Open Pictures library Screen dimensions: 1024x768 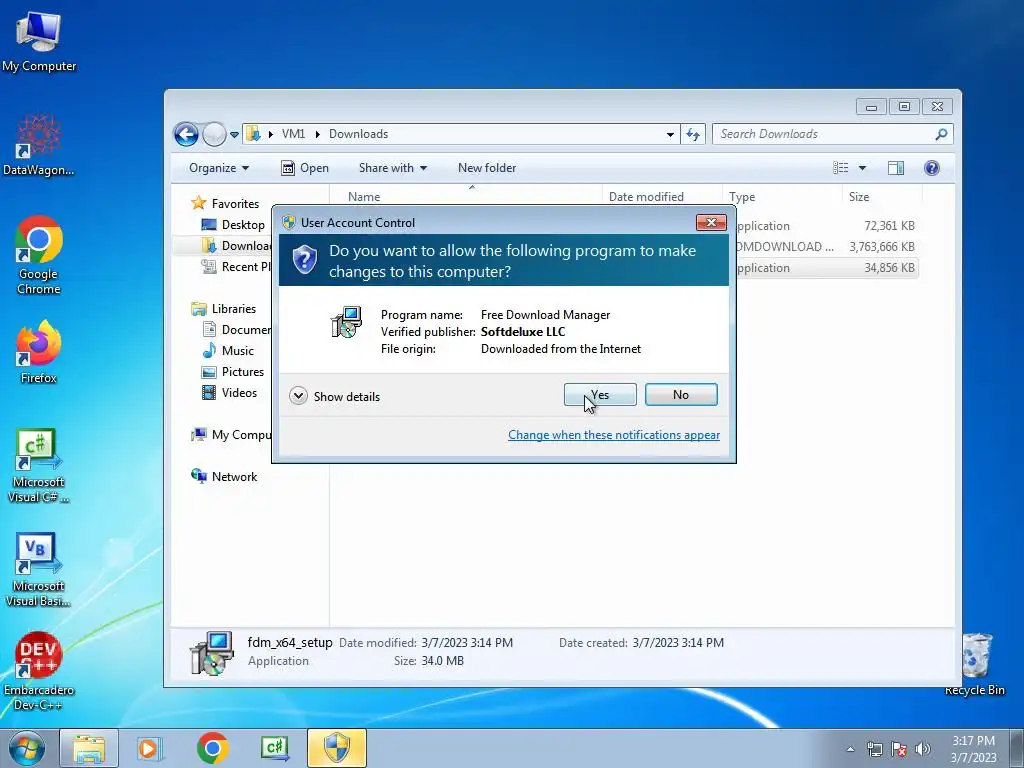click(234, 372)
